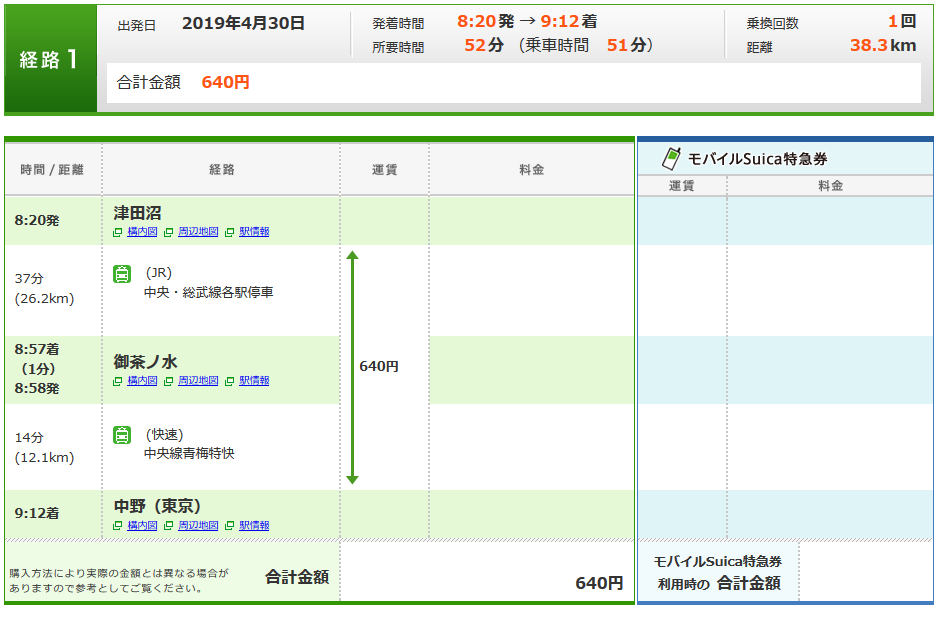Click the train icon beside 中央・総武線各駅停車
The height and width of the screenshot is (617, 941).
(122, 274)
